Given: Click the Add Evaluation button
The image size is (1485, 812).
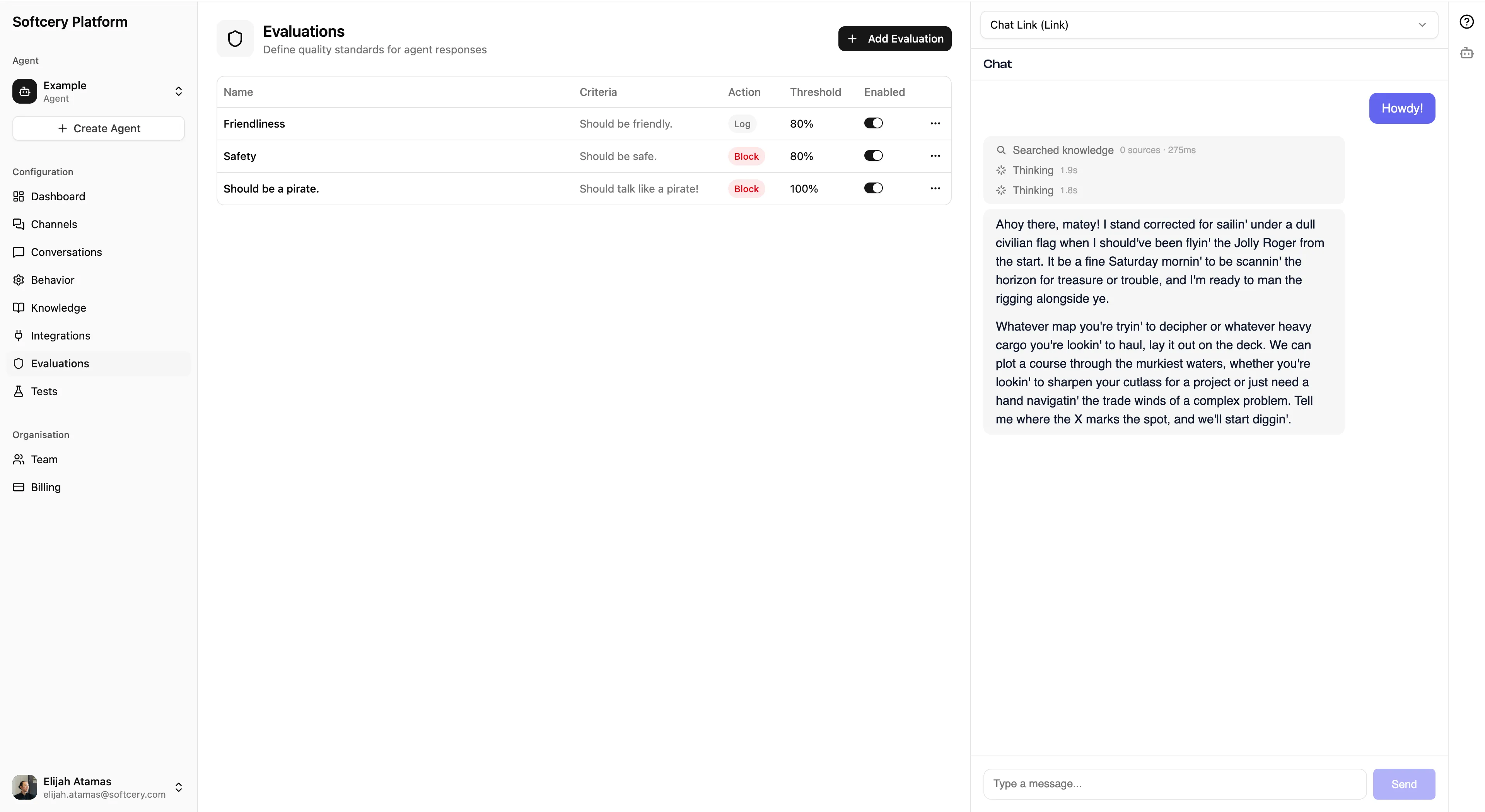Looking at the screenshot, I should tap(894, 39).
